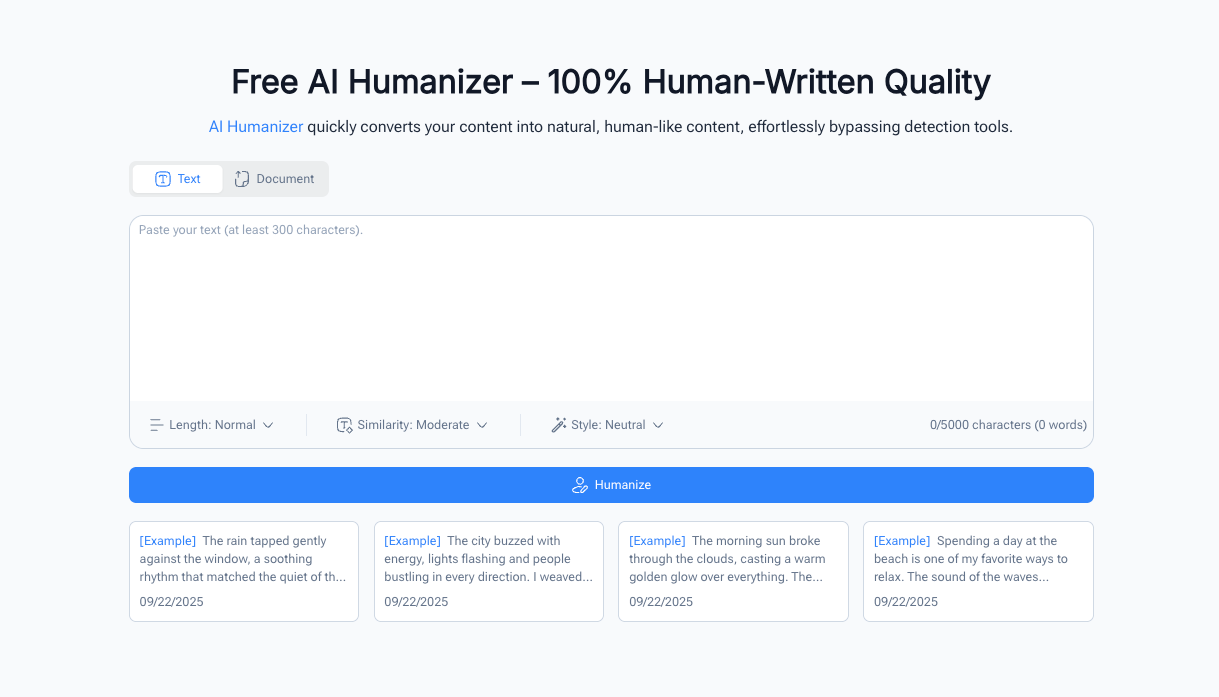This screenshot has width=1219, height=697.
Task: Click the person icon on Humanize button
Action: tap(579, 485)
